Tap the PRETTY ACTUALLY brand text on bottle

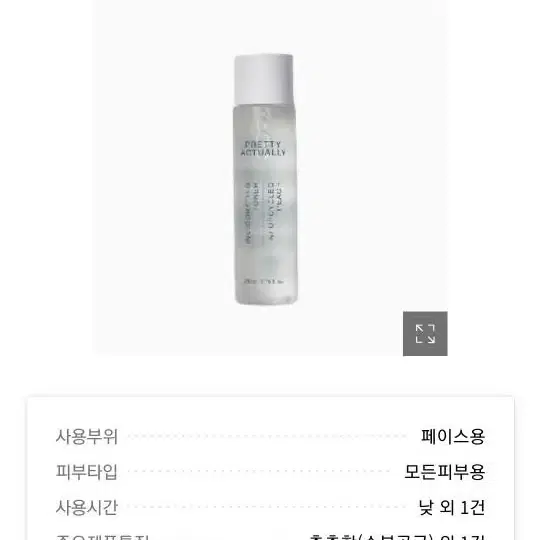point(263,149)
